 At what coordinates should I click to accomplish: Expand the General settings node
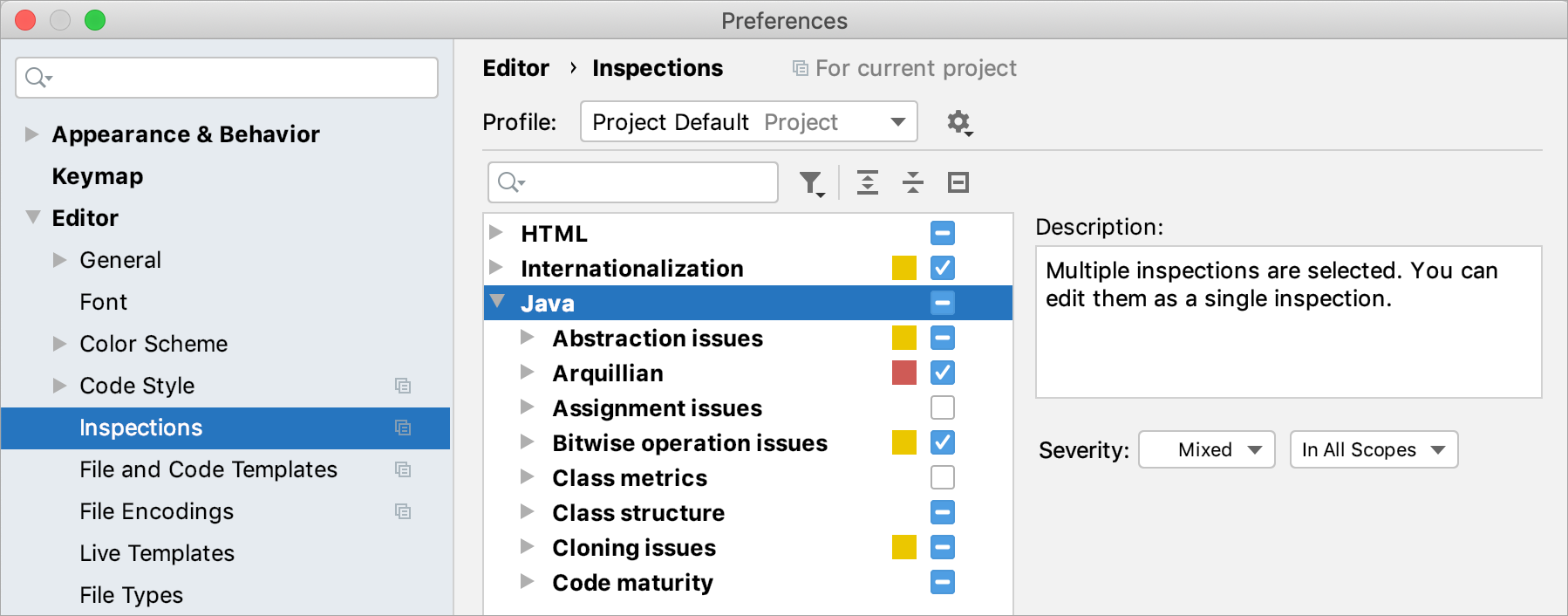(x=59, y=260)
